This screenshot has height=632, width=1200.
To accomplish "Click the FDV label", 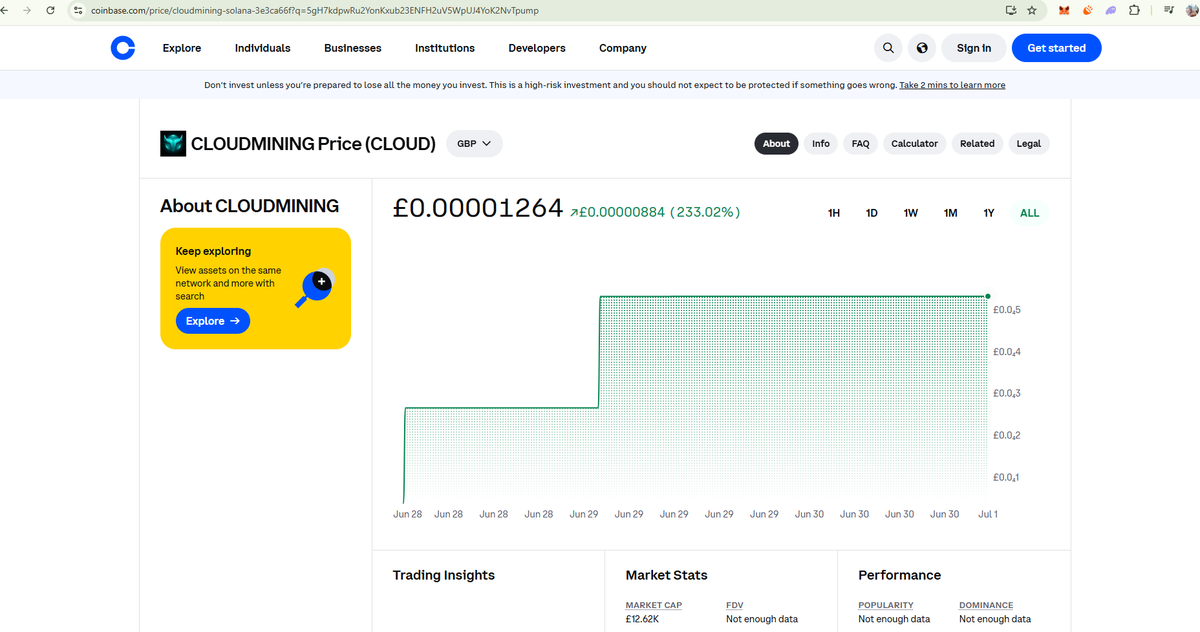I will tap(734, 605).
